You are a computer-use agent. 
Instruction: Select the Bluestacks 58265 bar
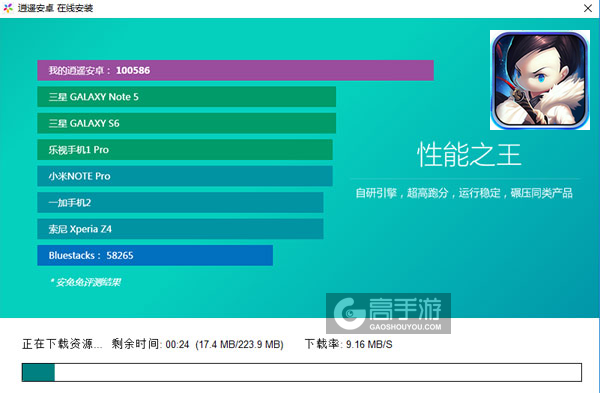(155, 255)
